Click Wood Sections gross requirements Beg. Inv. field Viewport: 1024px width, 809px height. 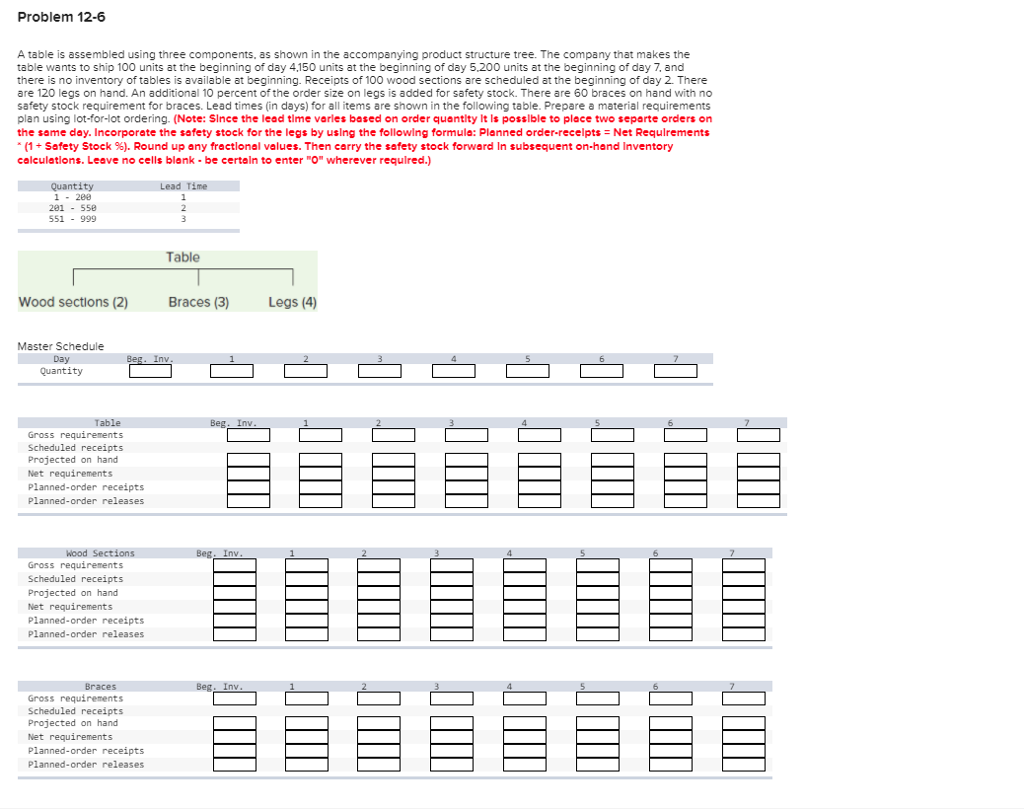(234, 565)
